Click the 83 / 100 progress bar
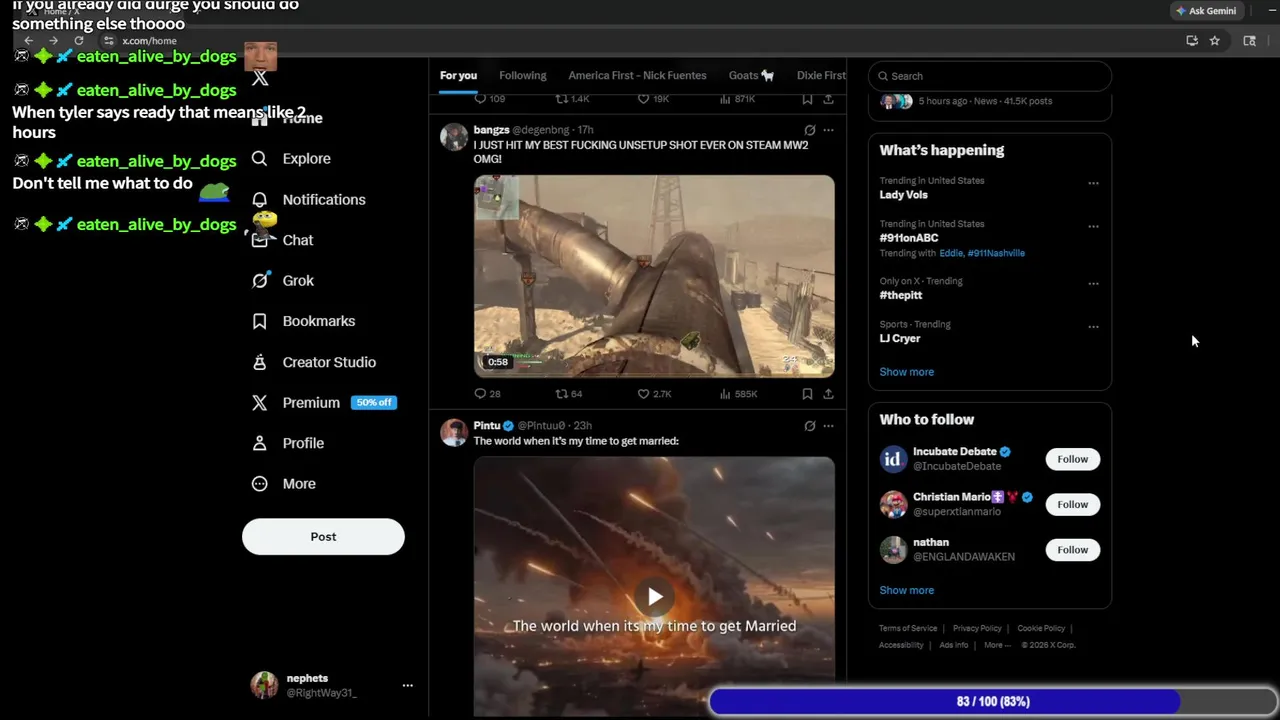Viewport: 1280px width, 720px height. pos(993,701)
